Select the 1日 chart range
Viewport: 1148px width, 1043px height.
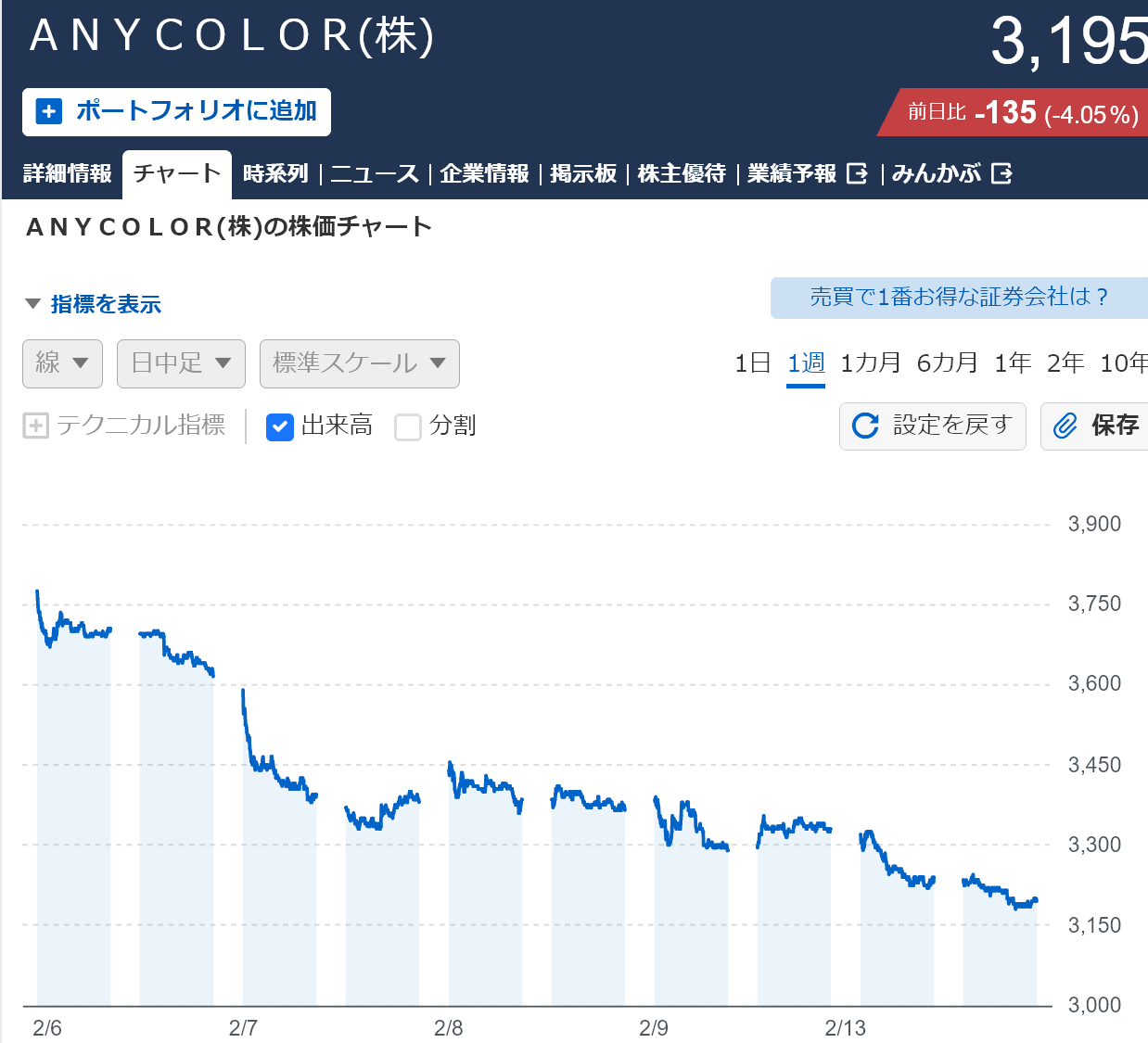click(x=752, y=363)
